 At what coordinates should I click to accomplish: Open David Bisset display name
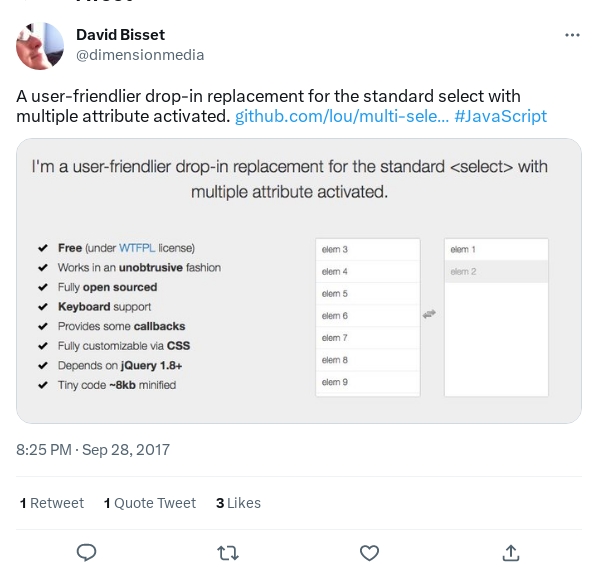[120, 35]
